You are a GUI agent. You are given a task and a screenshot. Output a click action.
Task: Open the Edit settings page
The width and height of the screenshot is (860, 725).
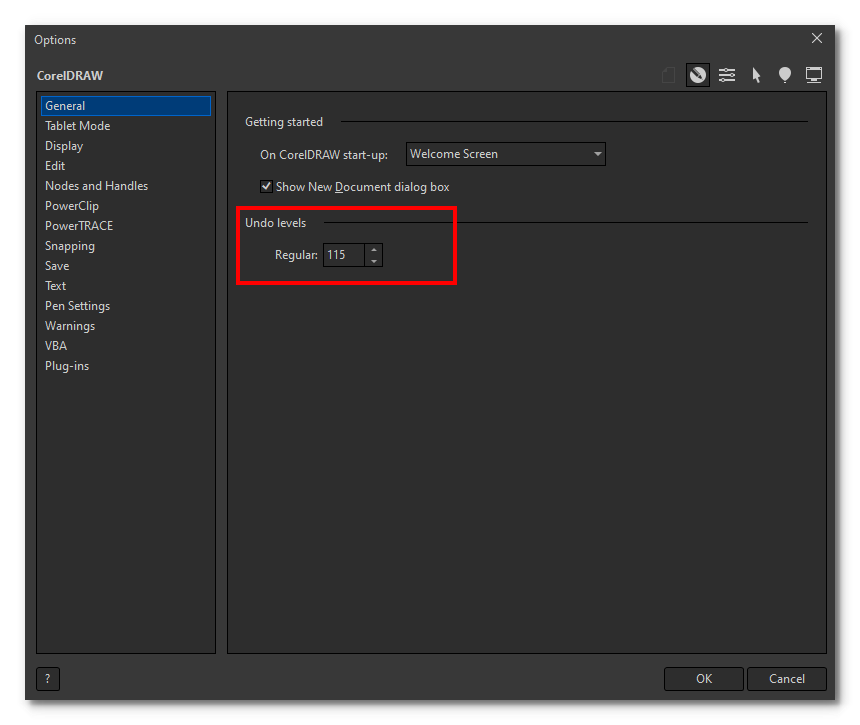click(x=126, y=166)
